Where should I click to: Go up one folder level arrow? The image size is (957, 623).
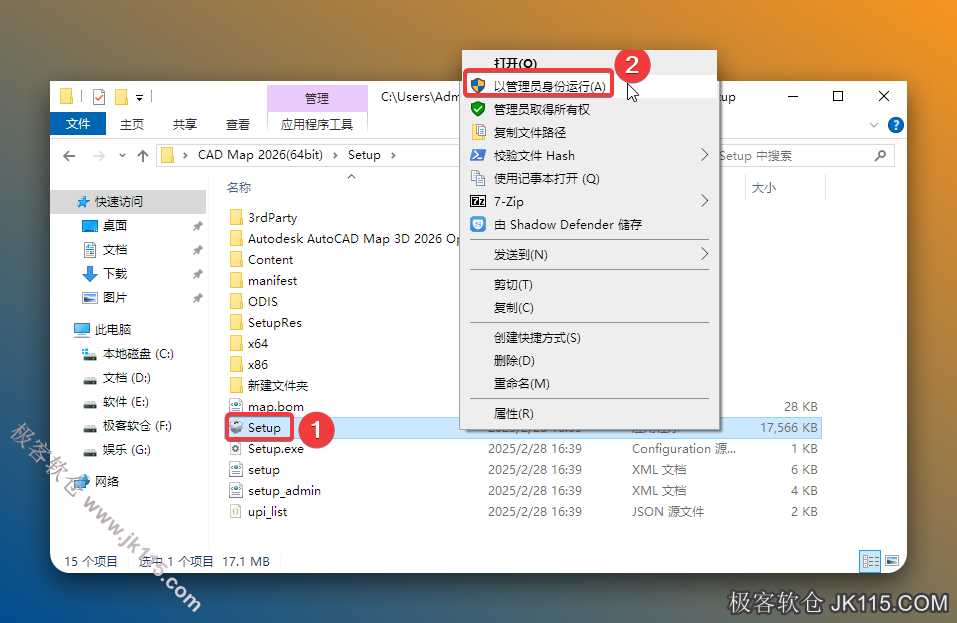tap(143, 156)
